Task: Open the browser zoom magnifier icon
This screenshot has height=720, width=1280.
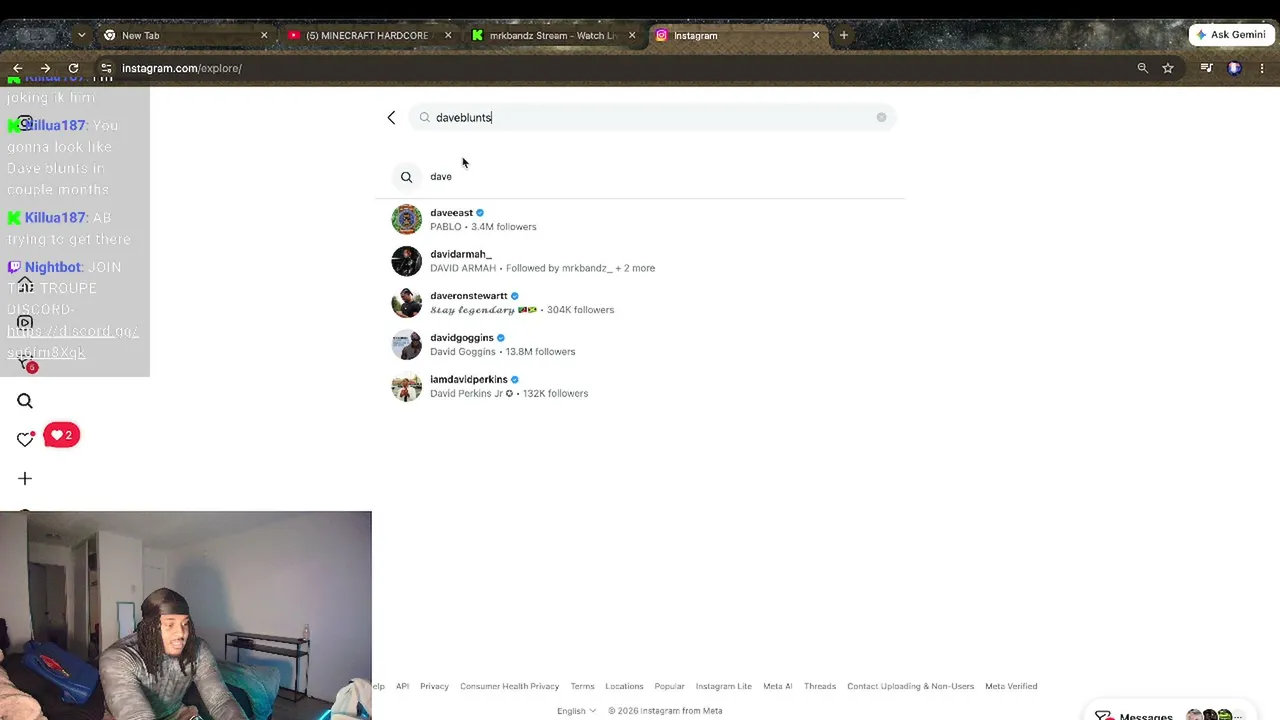Action: [1142, 68]
